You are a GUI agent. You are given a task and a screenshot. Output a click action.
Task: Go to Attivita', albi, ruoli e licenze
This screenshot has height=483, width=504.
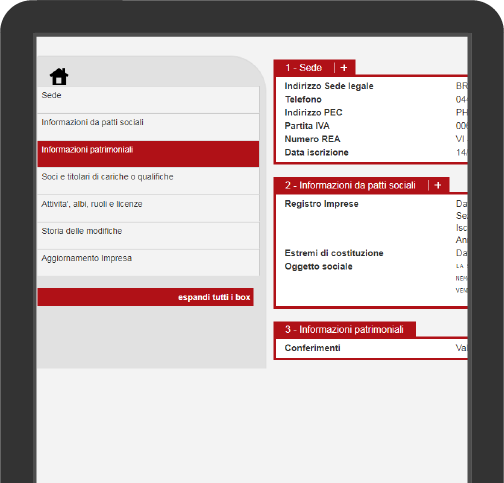(x=148, y=209)
